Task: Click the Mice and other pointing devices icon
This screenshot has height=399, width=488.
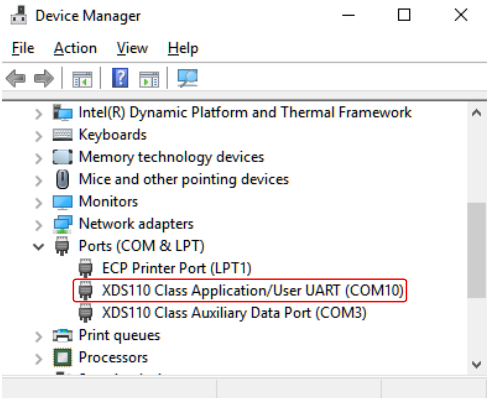Action: (x=62, y=179)
